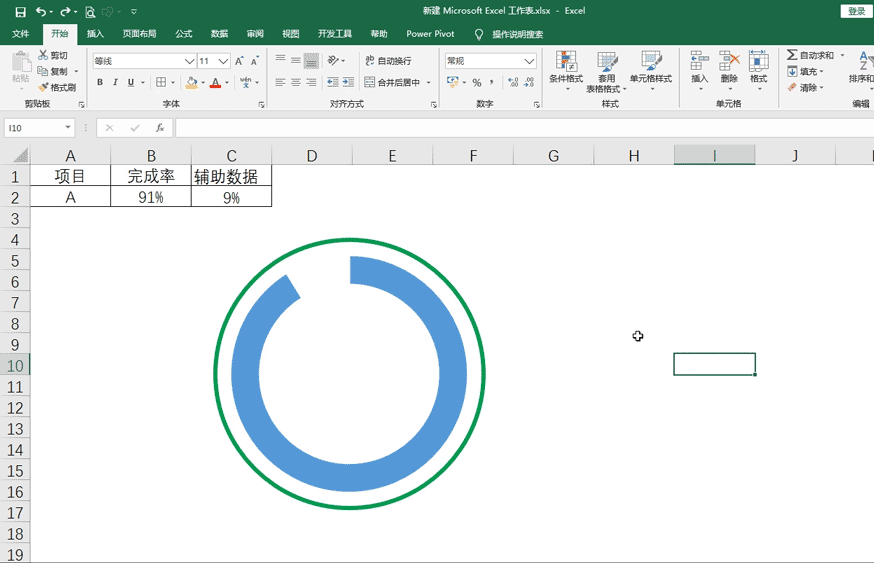This screenshot has width=874, height=563.
Task: Click the Delete cells (删除) icon
Action: [729, 61]
